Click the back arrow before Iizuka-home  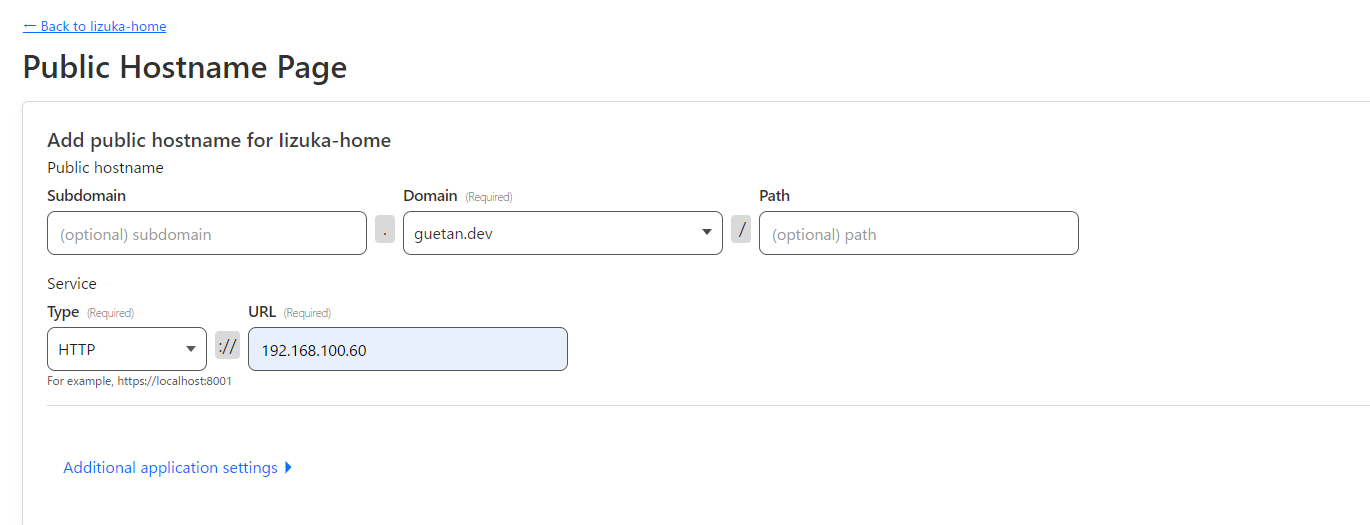point(30,26)
